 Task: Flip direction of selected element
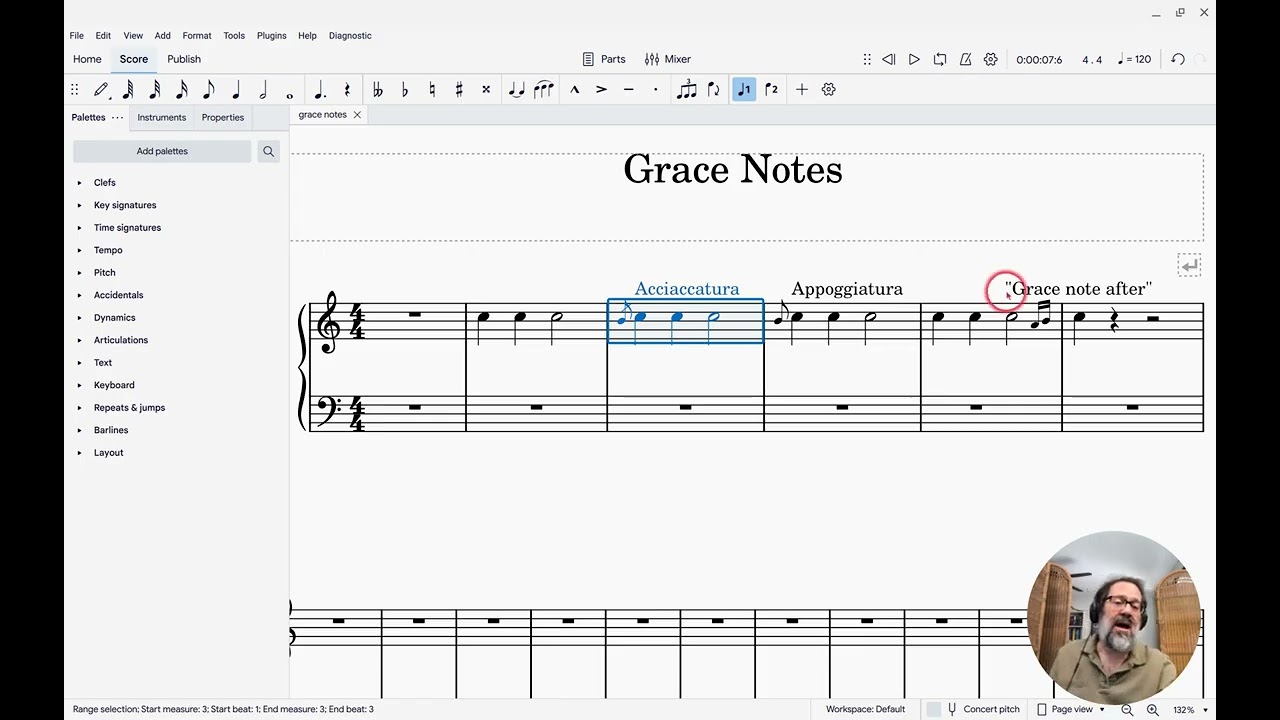[x=713, y=90]
